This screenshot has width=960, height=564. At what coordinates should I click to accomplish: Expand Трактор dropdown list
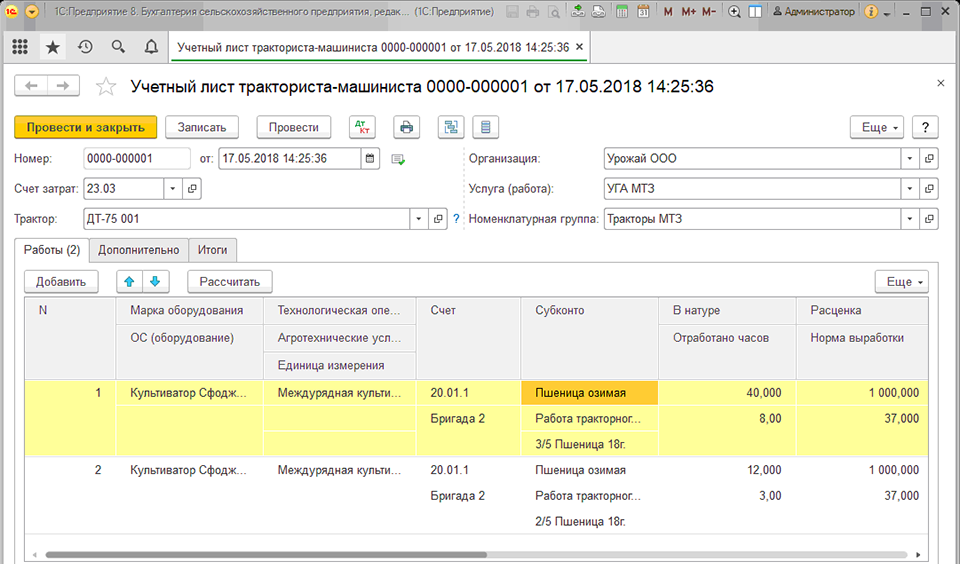[x=419, y=219]
